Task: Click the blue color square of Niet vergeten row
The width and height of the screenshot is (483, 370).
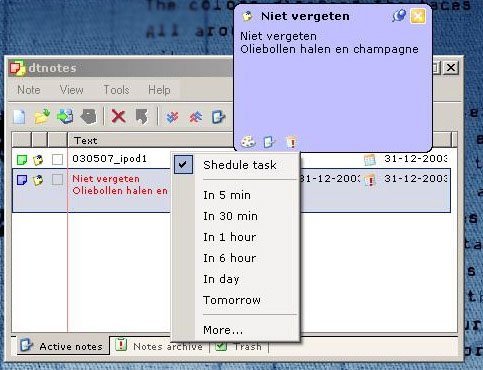Action: (x=22, y=180)
